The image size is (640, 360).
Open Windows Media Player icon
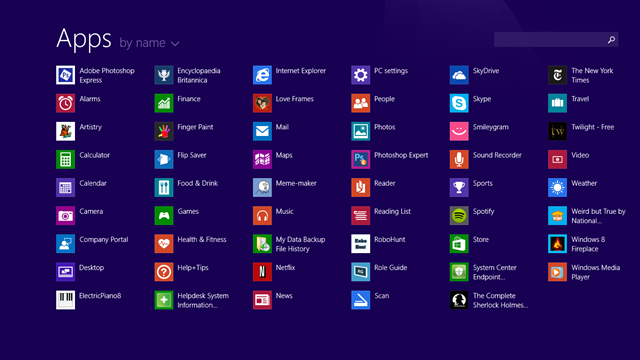pyautogui.click(x=557, y=272)
